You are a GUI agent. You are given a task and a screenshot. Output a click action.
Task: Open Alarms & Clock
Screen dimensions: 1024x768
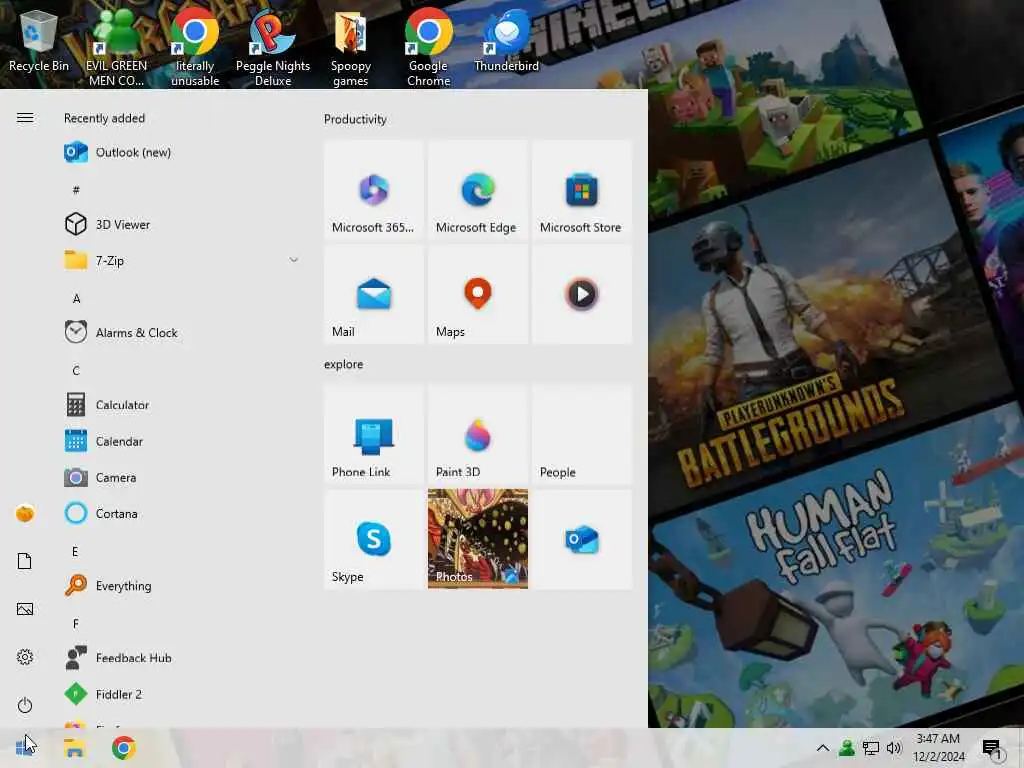click(183, 332)
